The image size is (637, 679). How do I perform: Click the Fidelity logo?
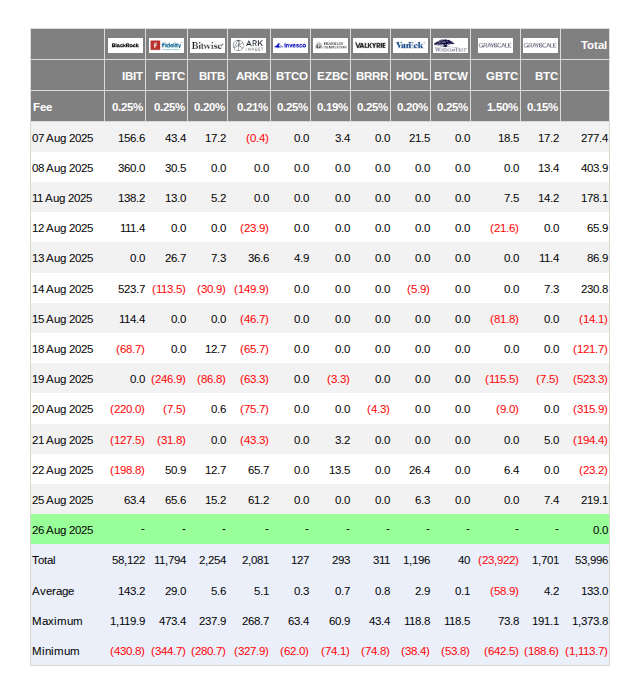tap(167, 45)
